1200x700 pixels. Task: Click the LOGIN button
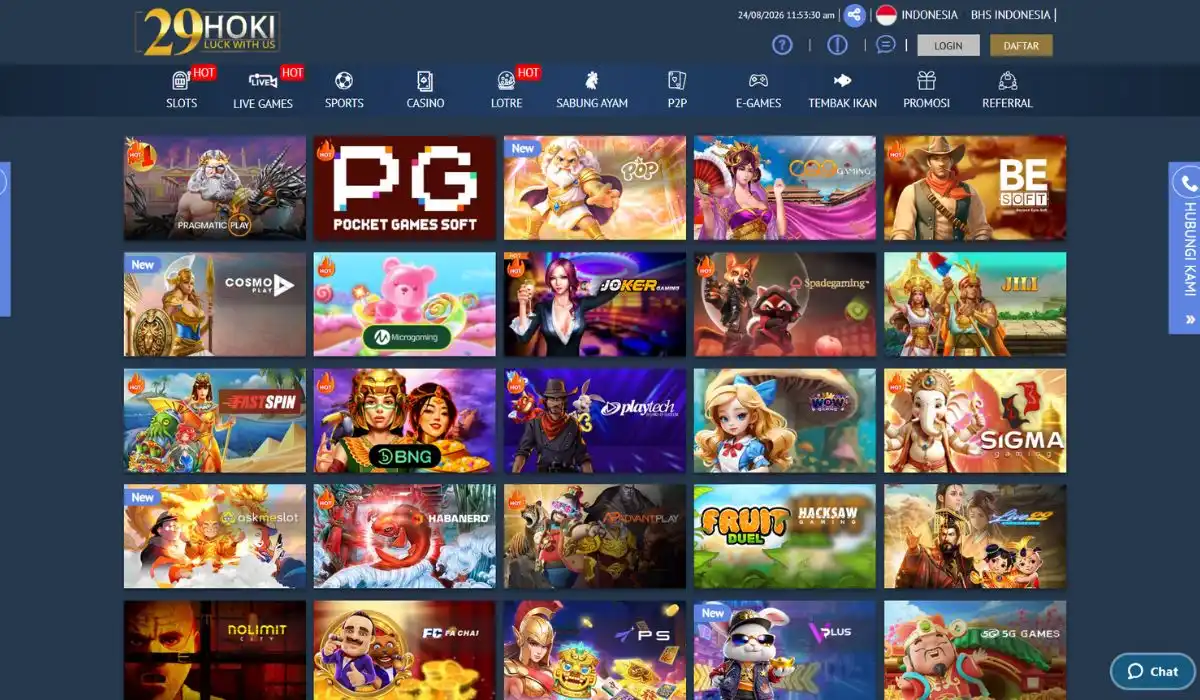[x=948, y=45]
